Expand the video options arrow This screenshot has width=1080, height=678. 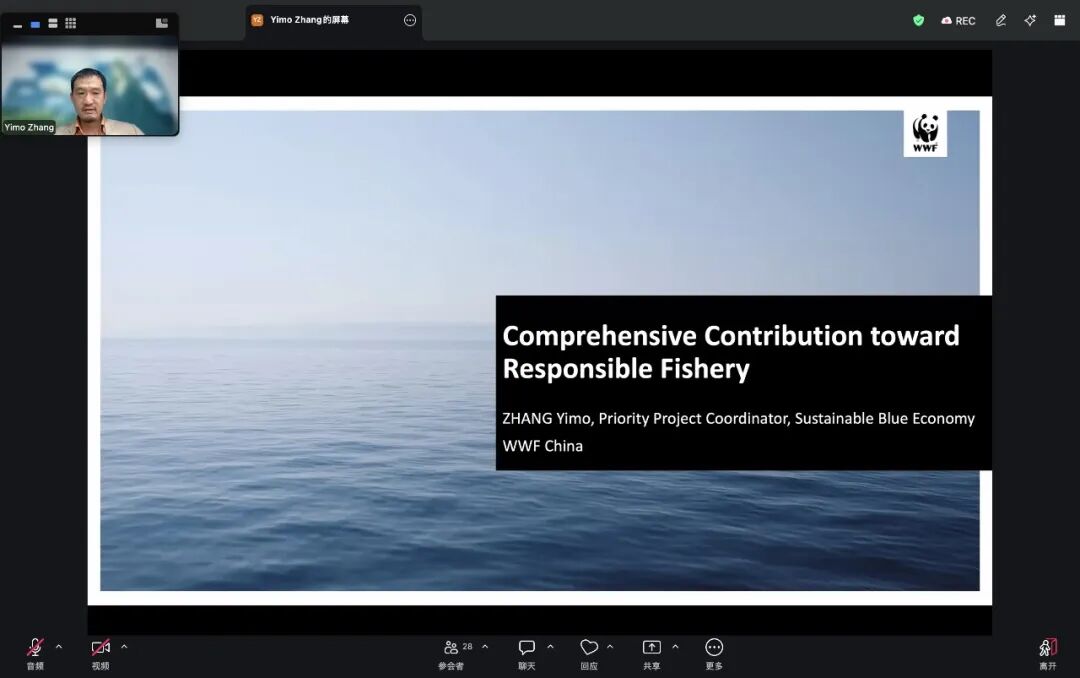pos(124,647)
